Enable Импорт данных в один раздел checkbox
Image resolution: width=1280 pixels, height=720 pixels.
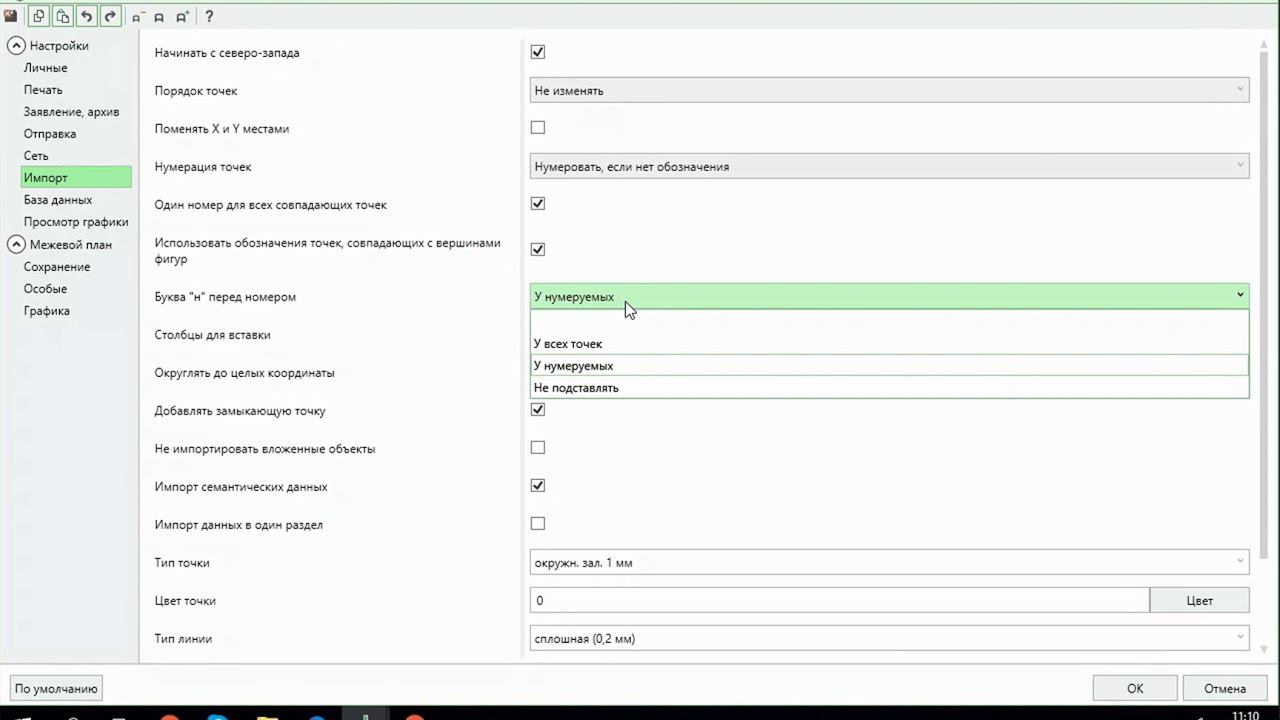[538, 524]
